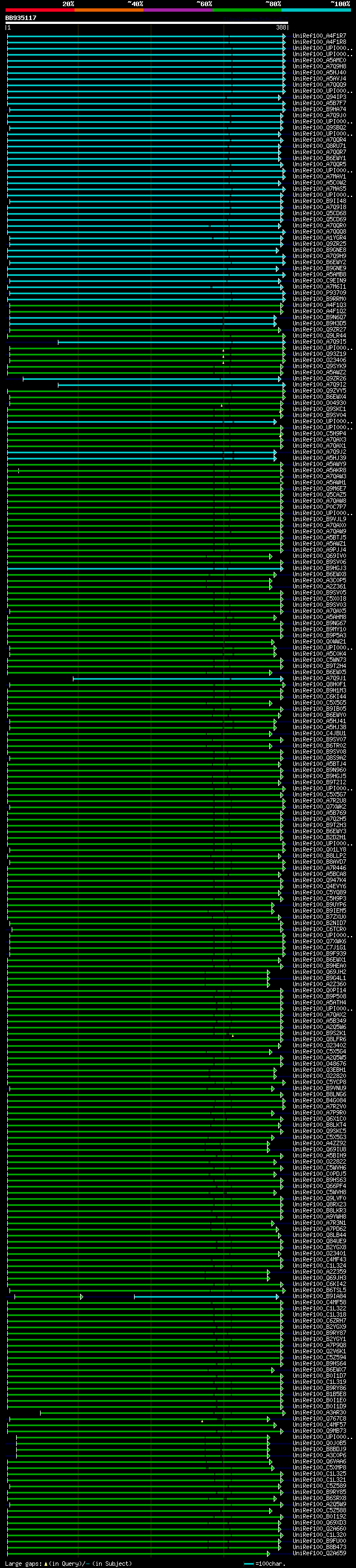Screen dimensions: 356x1568
Task: Select the UniRef100_A1YGR4 label
Action: [x=319, y=238]
